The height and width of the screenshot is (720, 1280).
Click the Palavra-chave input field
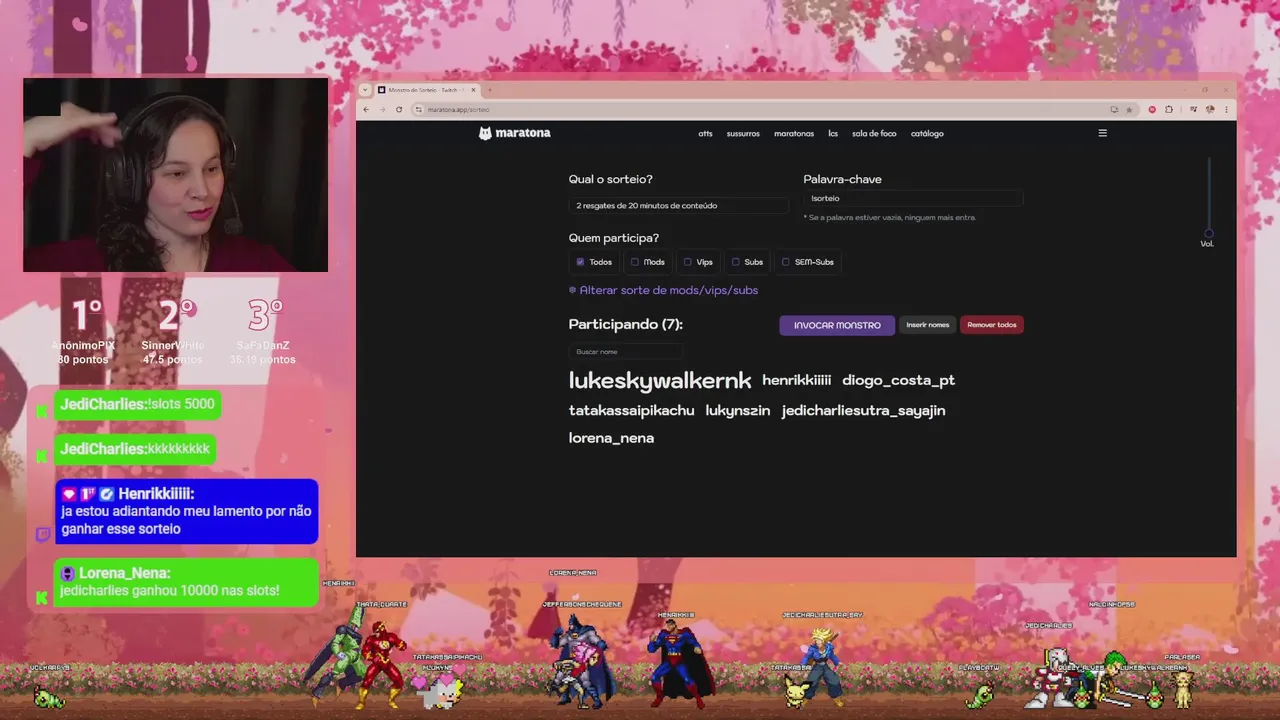[x=913, y=198]
